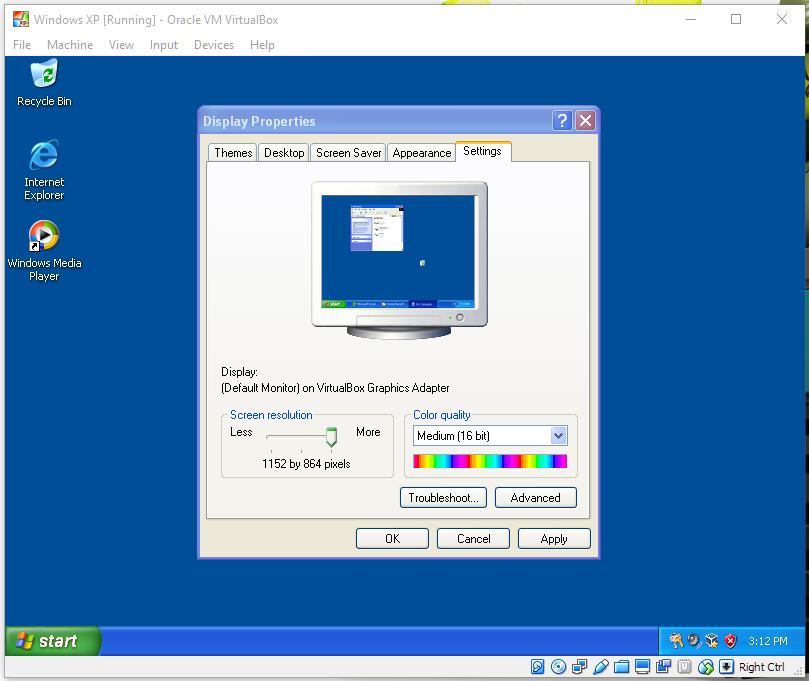Click the Windows activation keys tray icon
This screenshot has height=681, width=809.
(x=676, y=641)
